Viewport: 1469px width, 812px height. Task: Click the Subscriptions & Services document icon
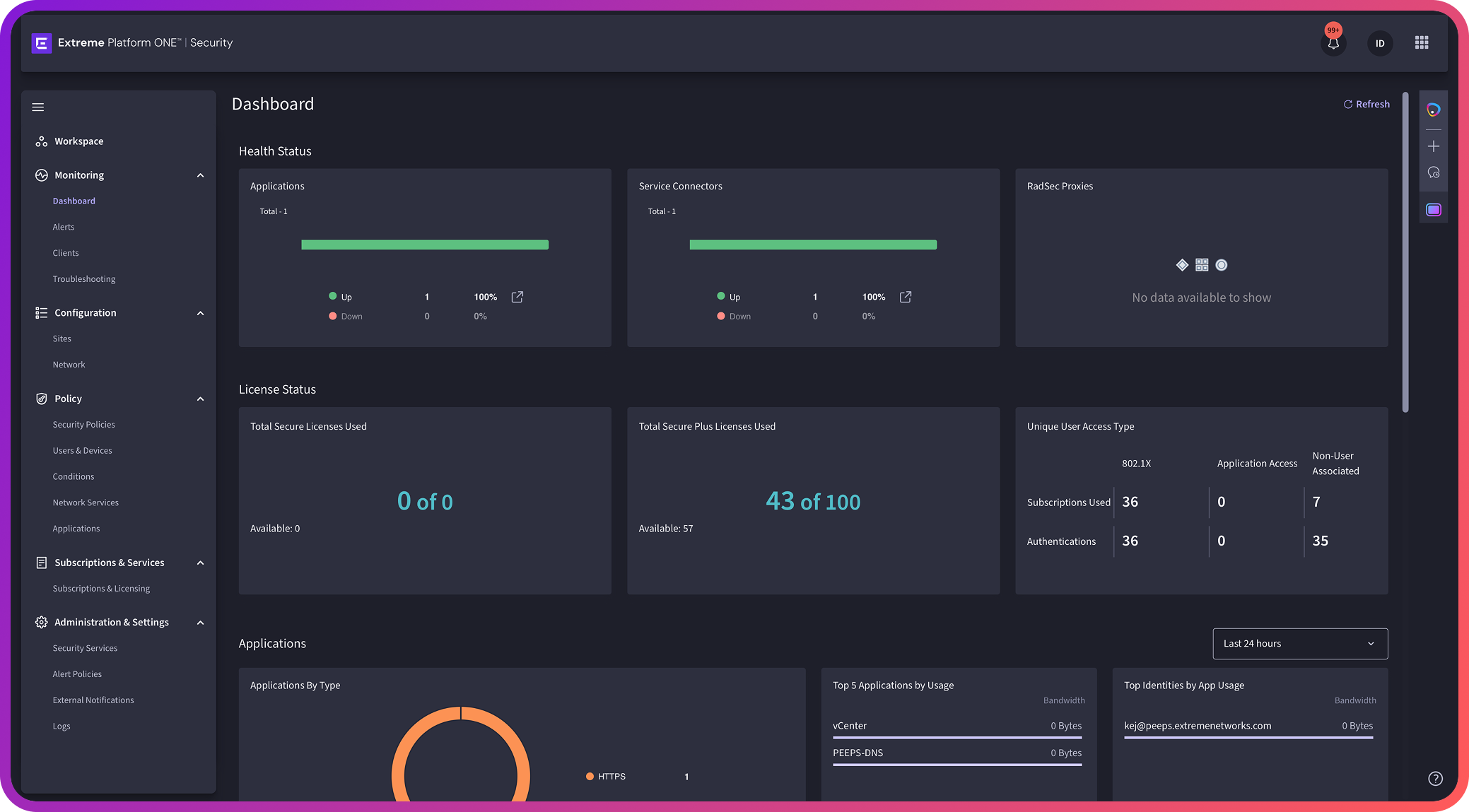tap(42, 563)
